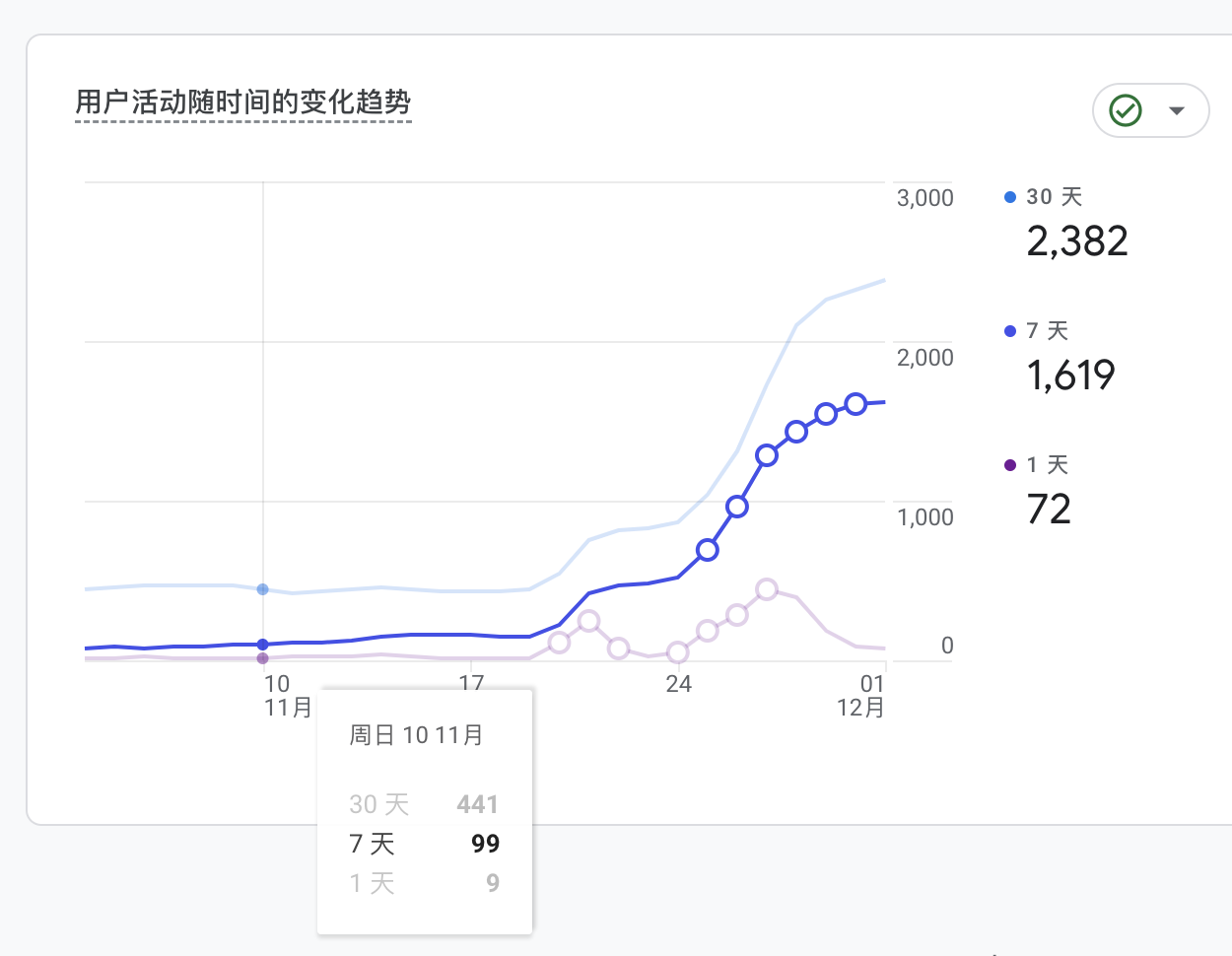Select the 1 天 legend value 72
Screen dimensions: 1232x956
(x=1049, y=510)
